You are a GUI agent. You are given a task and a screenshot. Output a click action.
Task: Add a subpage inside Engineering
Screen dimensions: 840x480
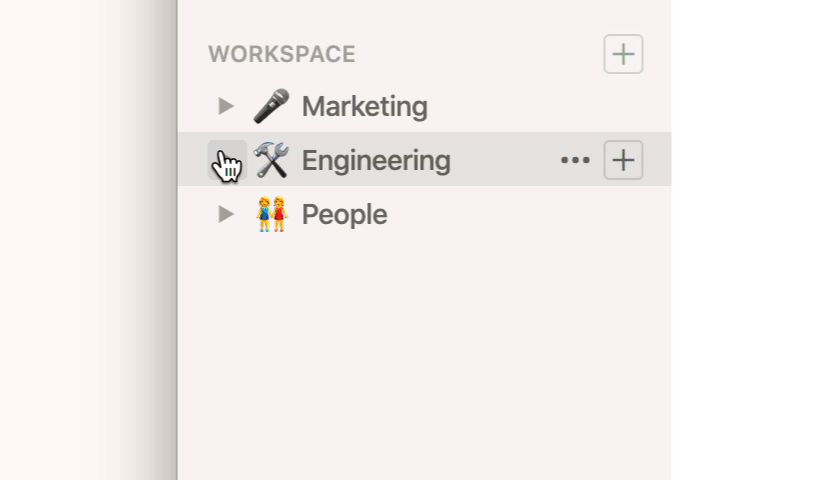[x=623, y=160]
